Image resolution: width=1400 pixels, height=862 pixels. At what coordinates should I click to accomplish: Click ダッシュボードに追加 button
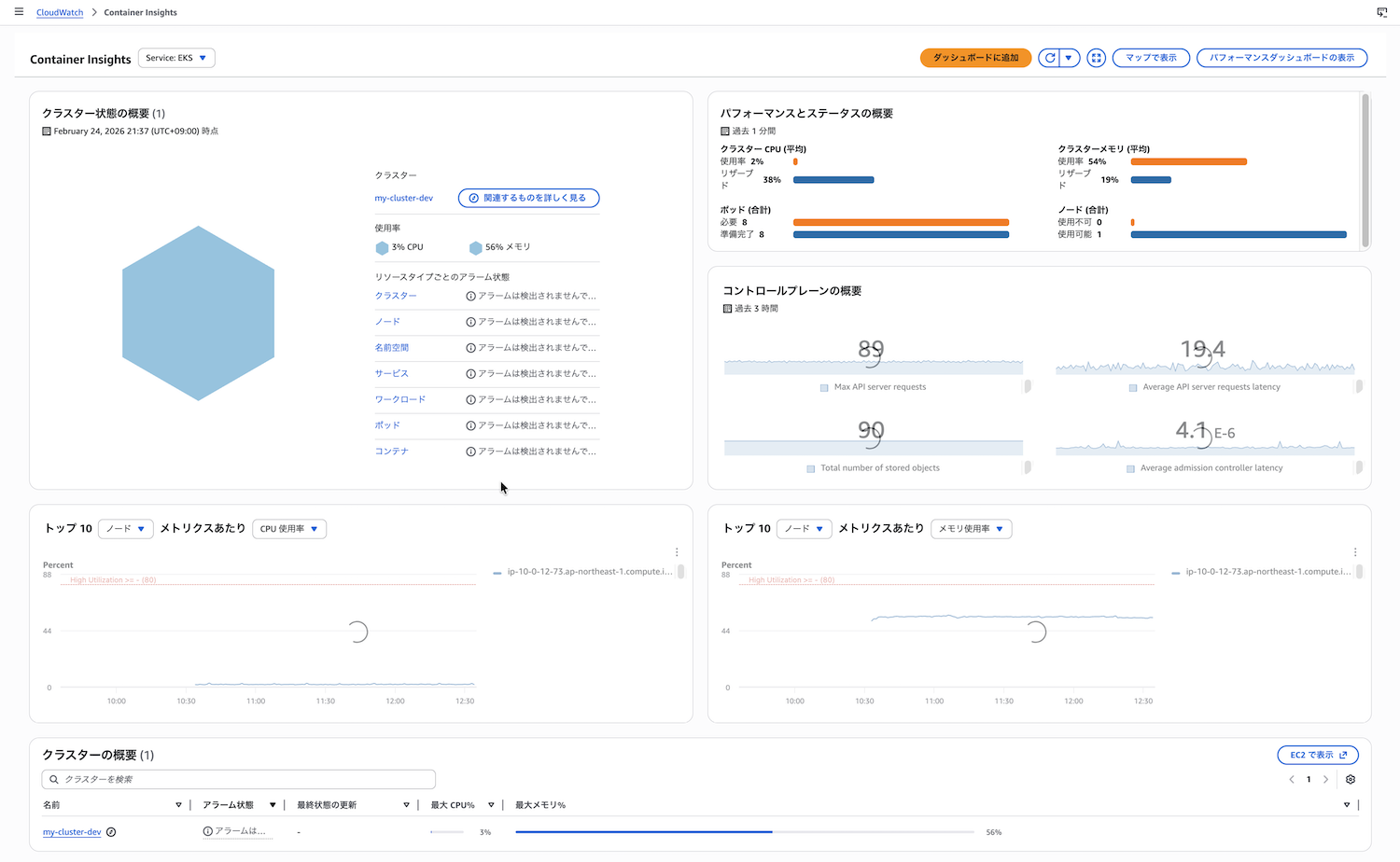click(975, 58)
